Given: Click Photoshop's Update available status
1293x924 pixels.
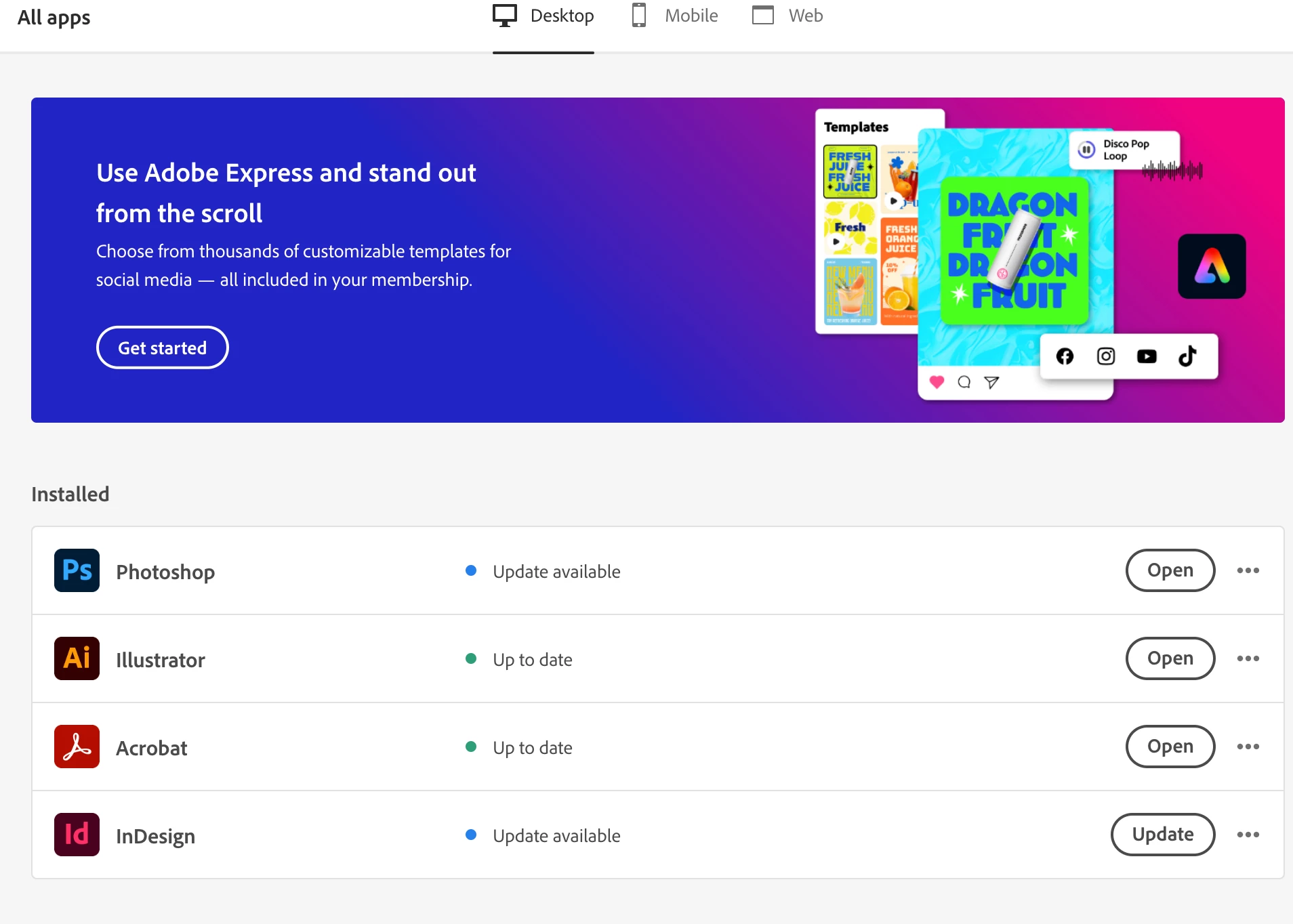Looking at the screenshot, I should pyautogui.click(x=556, y=571).
